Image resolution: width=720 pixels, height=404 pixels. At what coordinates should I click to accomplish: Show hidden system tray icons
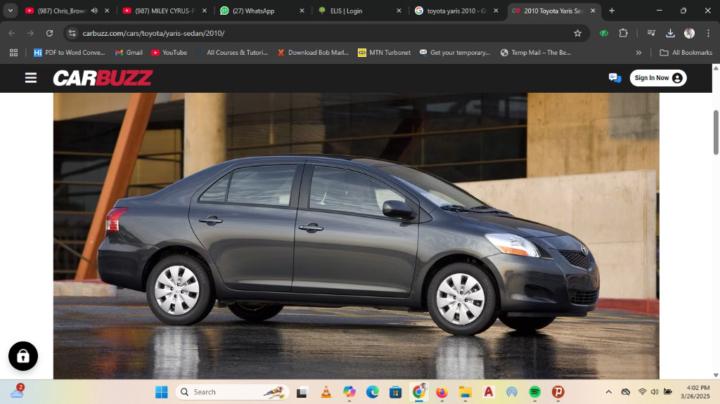(x=608, y=392)
